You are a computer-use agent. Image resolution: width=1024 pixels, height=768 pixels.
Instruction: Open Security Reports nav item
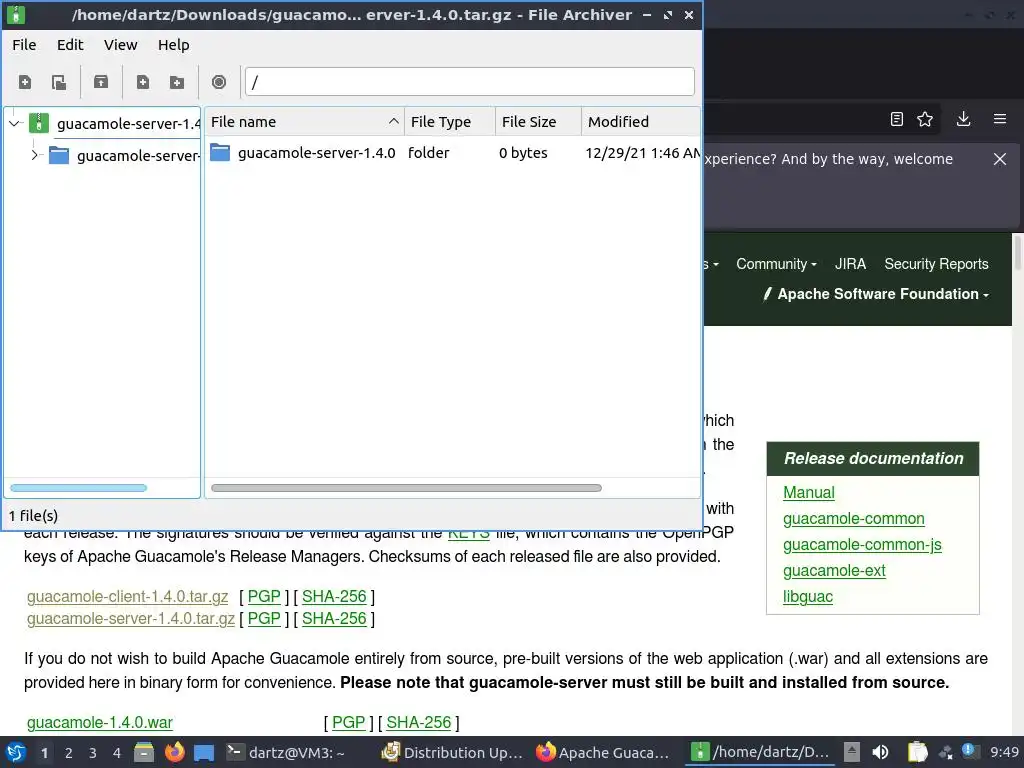pyautogui.click(x=936, y=264)
